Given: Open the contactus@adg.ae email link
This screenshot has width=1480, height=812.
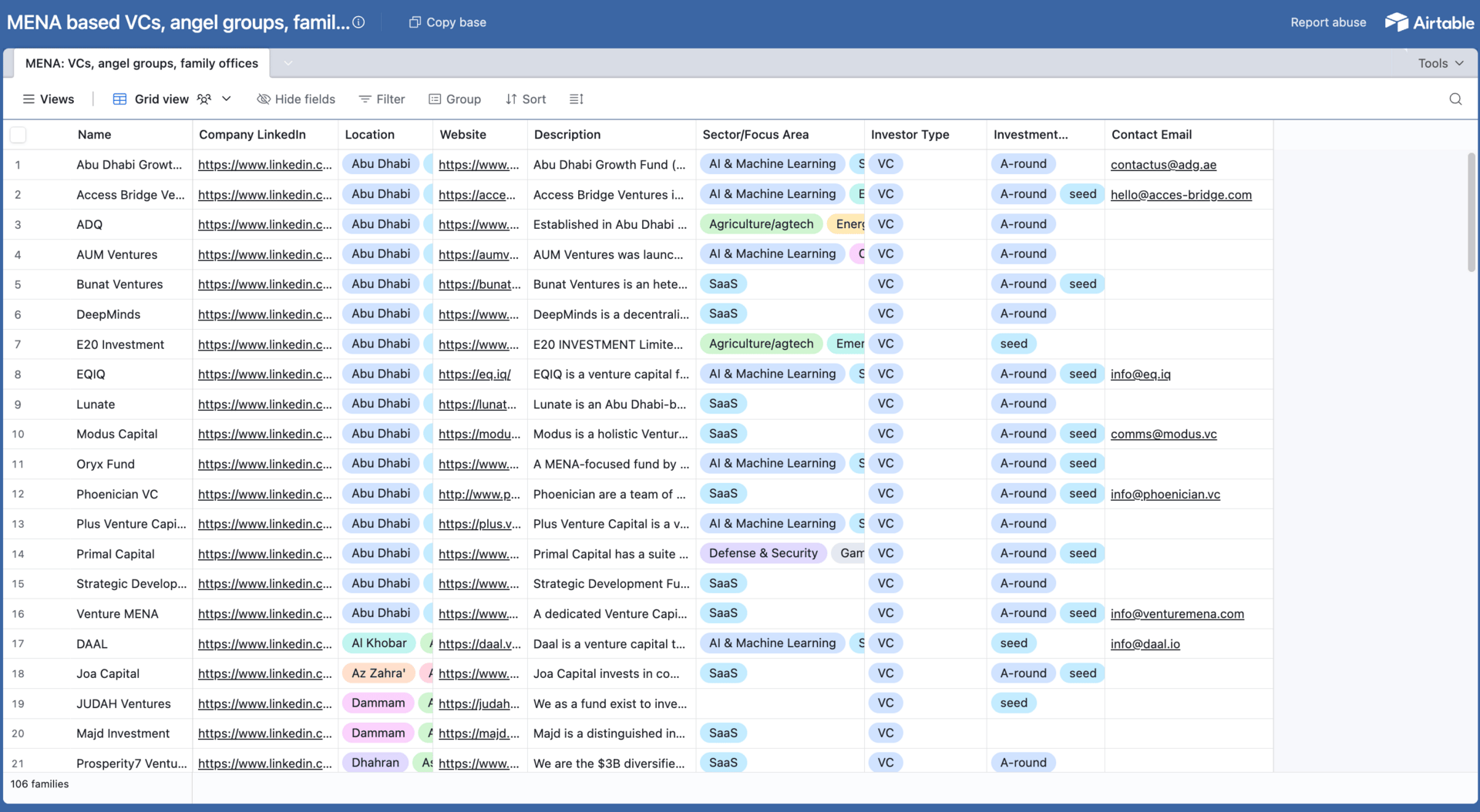Looking at the screenshot, I should click(x=1163, y=164).
